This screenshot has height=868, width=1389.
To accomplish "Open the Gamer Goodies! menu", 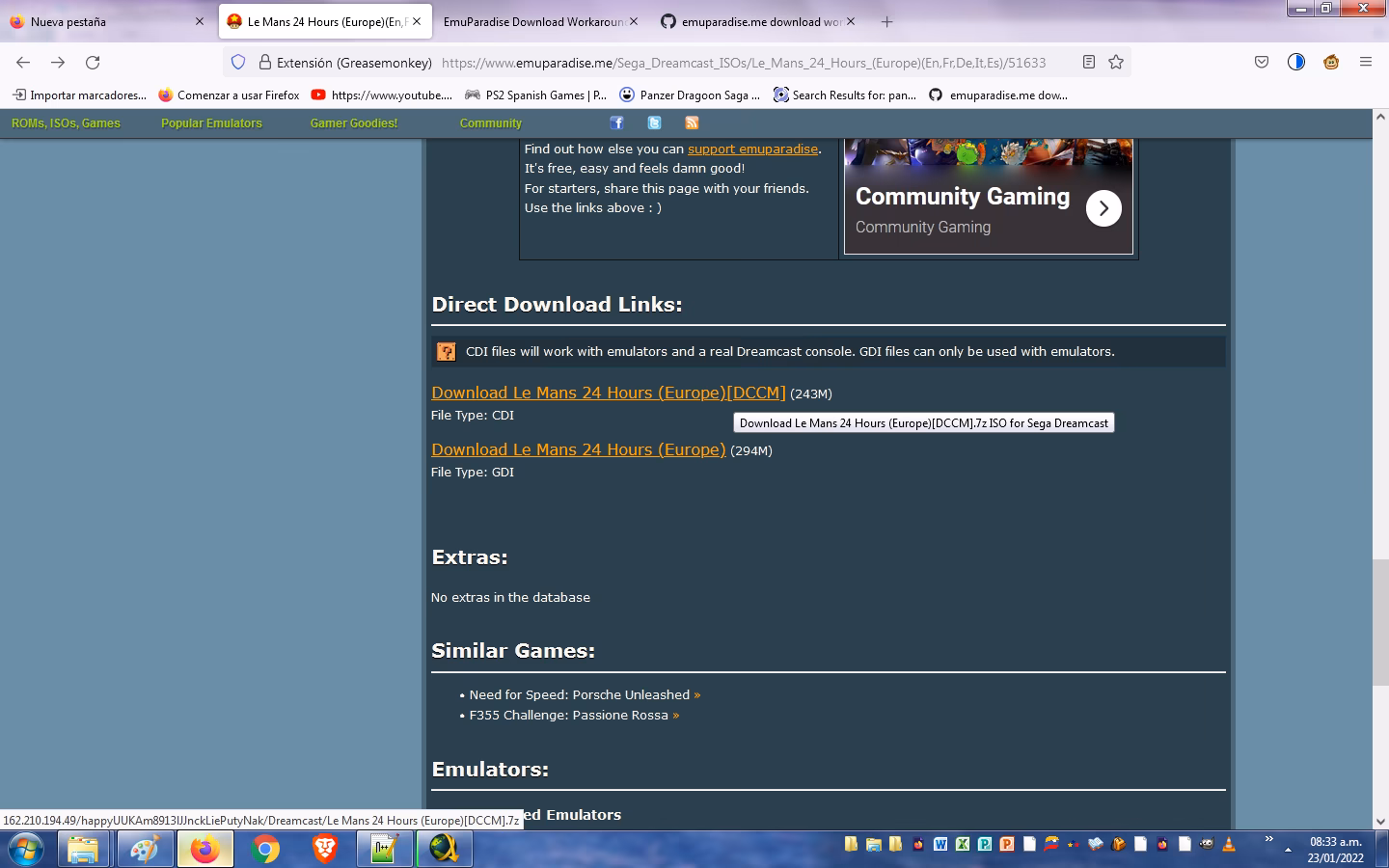I will (x=354, y=123).
